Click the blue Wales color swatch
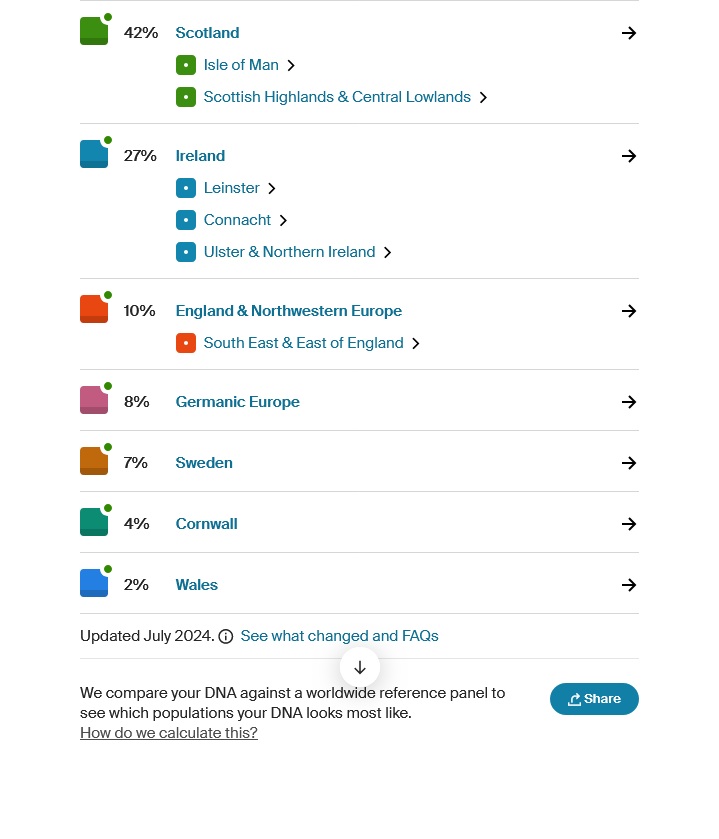 pyautogui.click(x=93, y=584)
